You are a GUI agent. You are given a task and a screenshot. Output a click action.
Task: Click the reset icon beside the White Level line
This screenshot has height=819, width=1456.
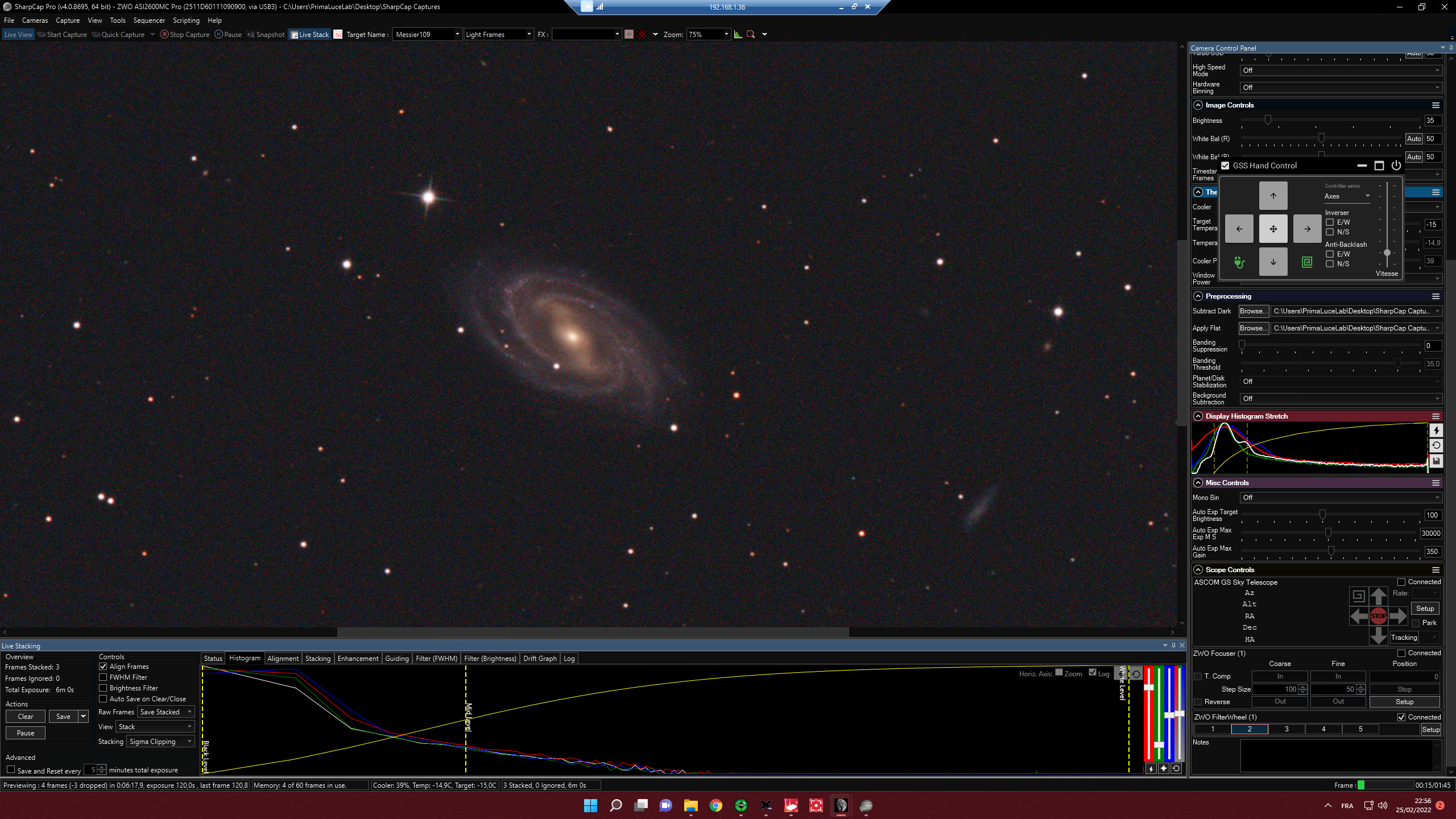click(x=1136, y=674)
